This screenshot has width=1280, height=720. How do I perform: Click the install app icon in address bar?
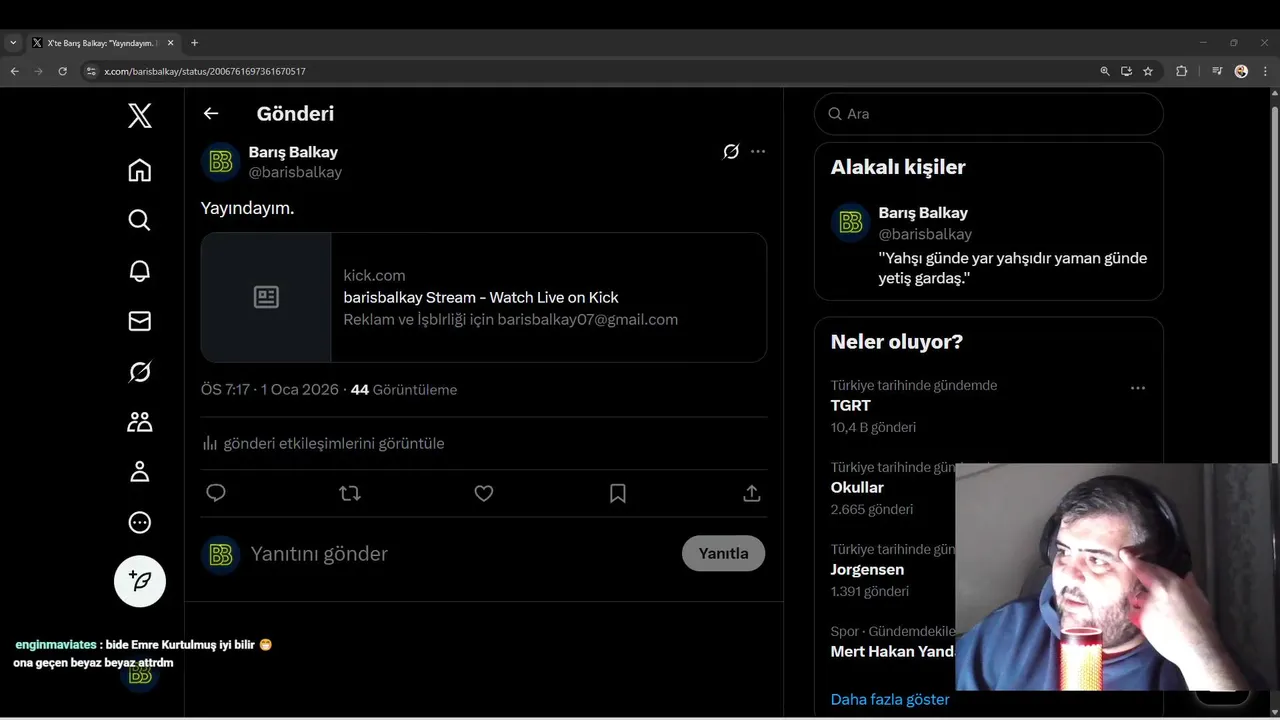(1126, 71)
